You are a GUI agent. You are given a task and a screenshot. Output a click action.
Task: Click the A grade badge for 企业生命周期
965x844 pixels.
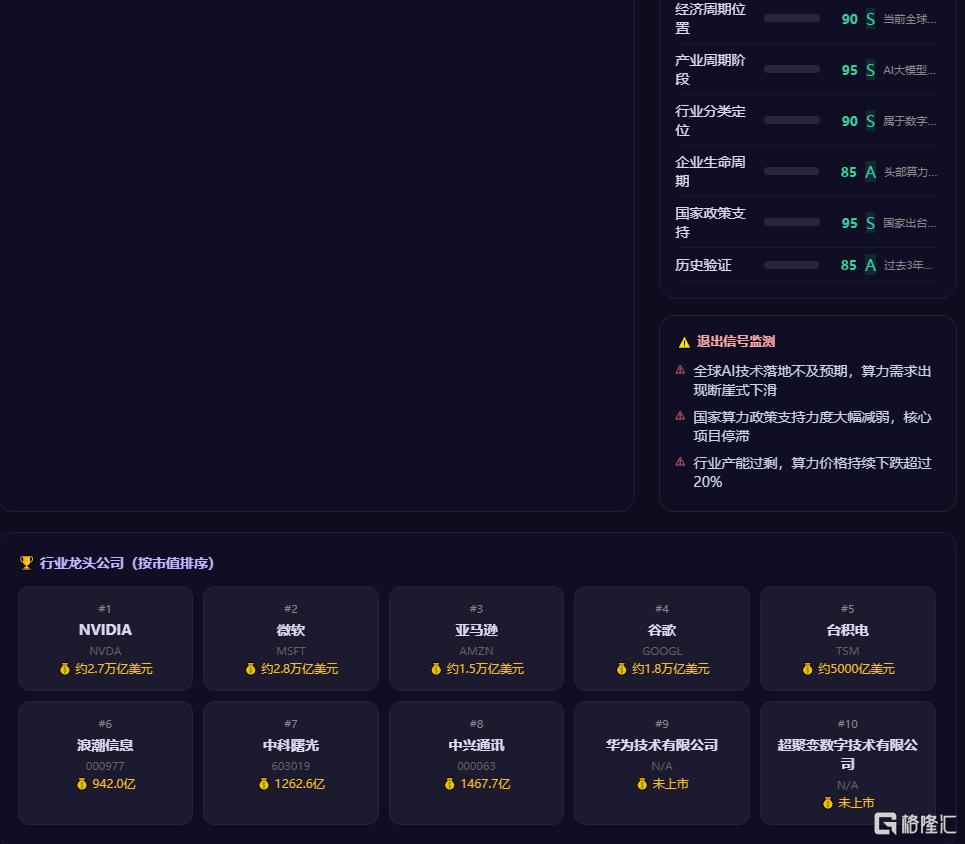[870, 172]
